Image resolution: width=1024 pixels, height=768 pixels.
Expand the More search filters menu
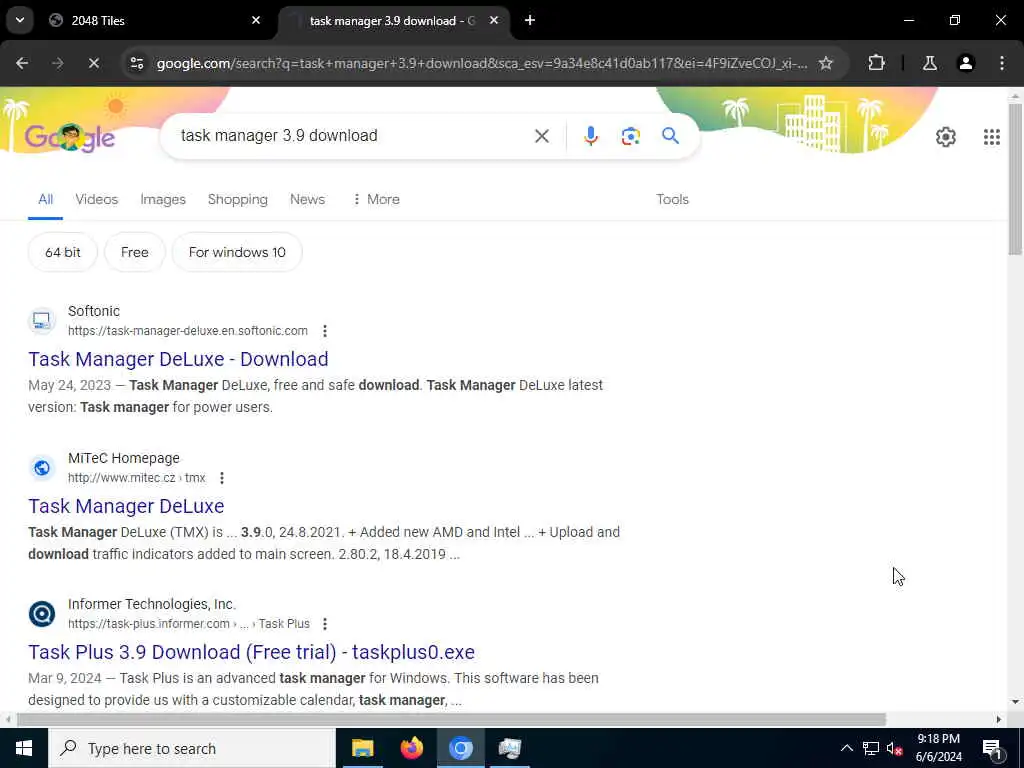click(376, 199)
